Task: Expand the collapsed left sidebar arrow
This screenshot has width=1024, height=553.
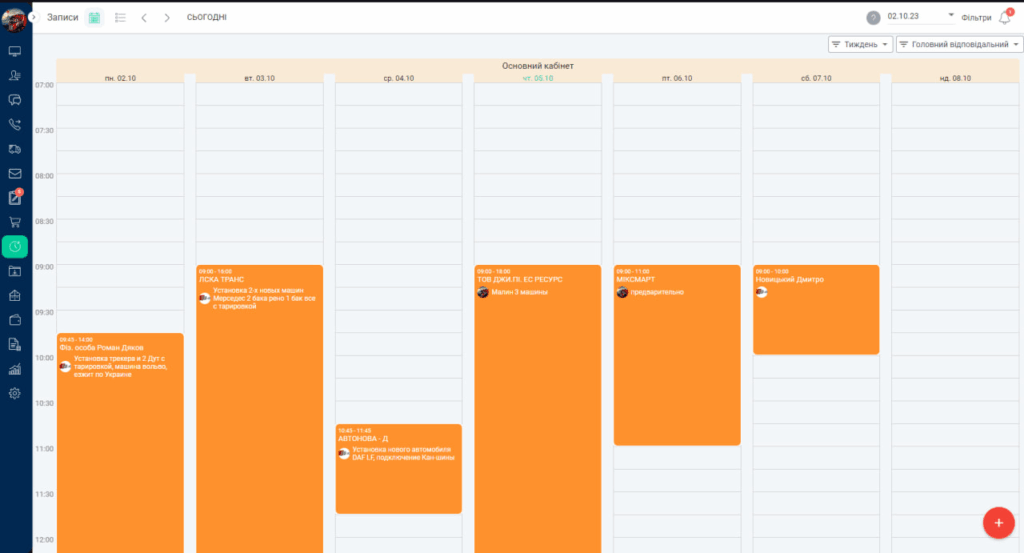Action: coord(33,17)
